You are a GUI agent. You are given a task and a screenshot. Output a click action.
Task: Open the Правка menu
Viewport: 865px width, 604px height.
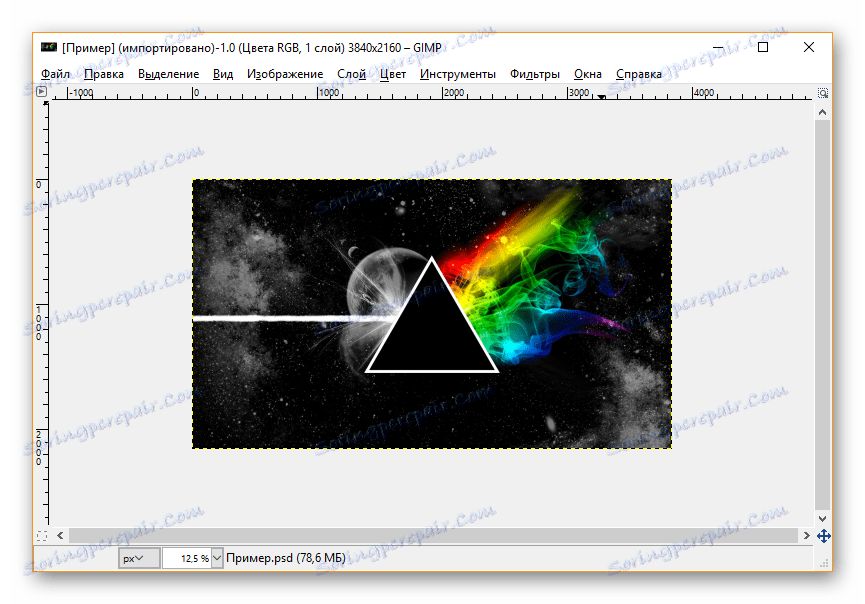(x=104, y=74)
